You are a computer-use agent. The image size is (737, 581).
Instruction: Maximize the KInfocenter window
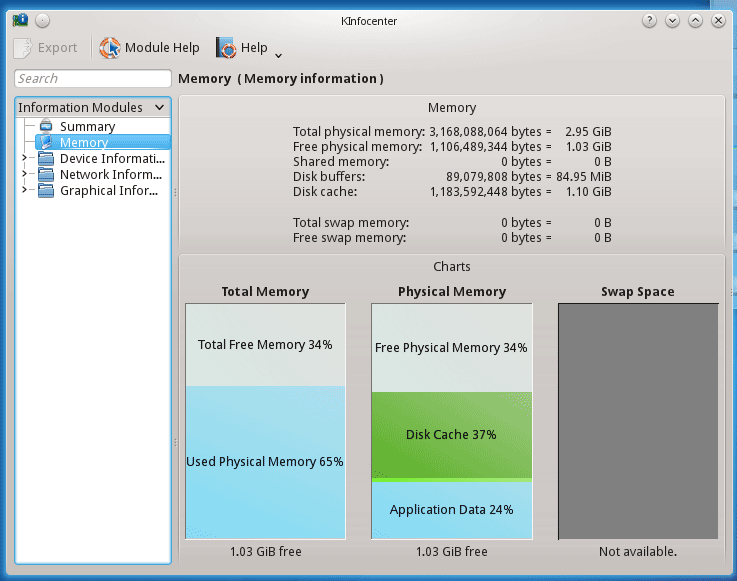695,21
